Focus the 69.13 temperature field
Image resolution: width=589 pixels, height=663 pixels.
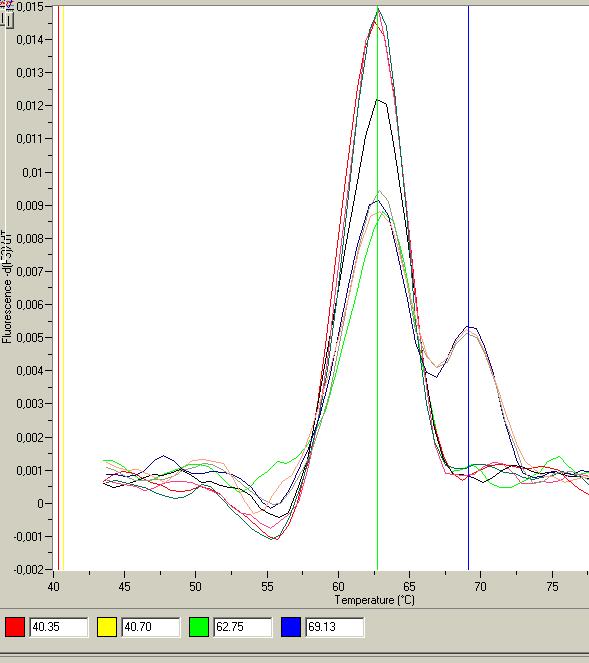pyautogui.click(x=335, y=627)
